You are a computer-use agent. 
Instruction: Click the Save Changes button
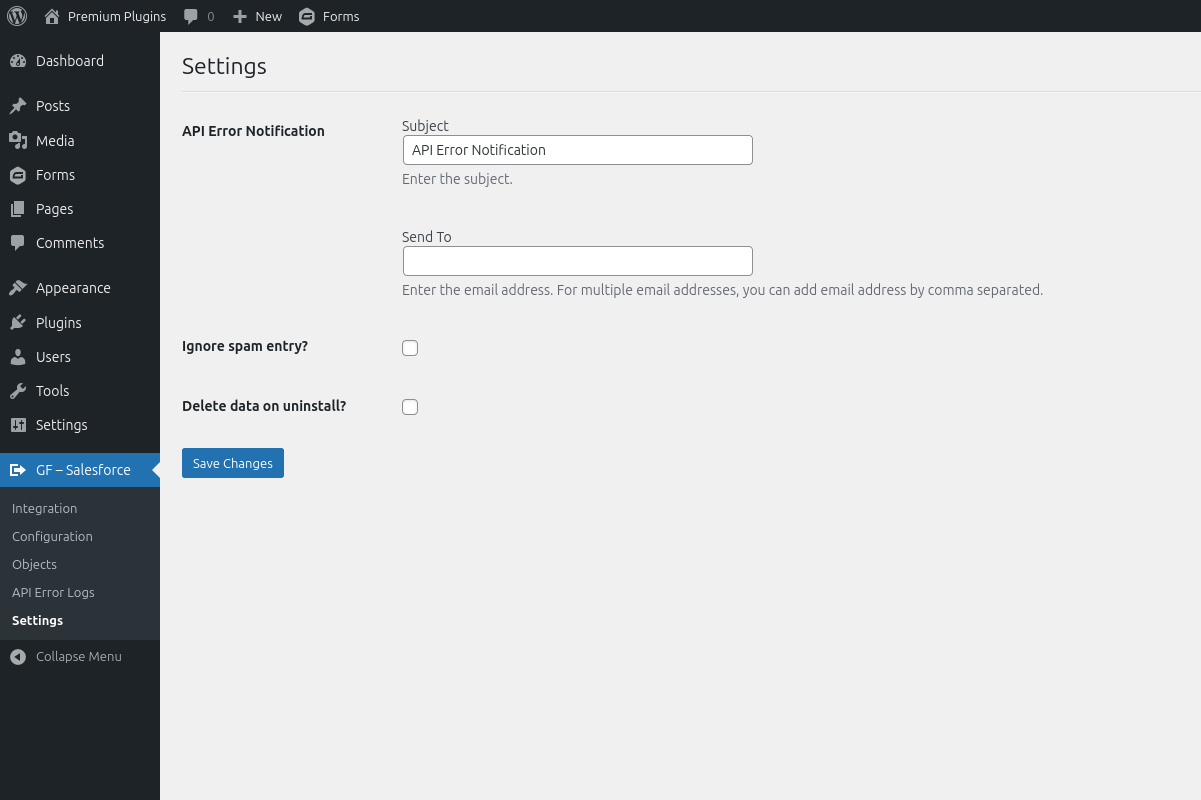click(x=232, y=463)
